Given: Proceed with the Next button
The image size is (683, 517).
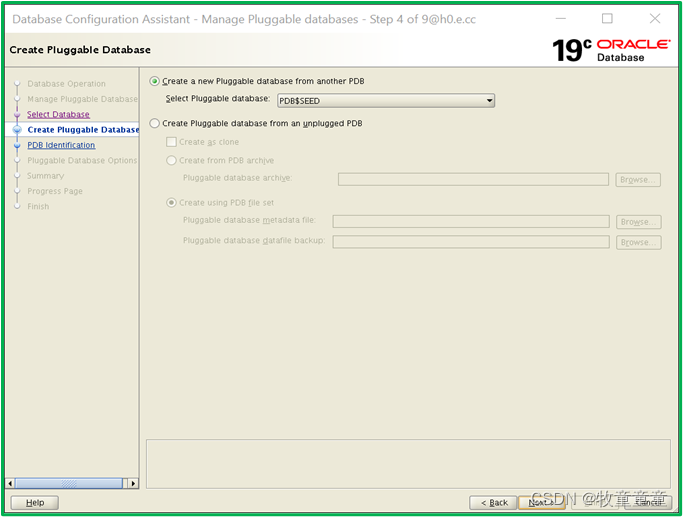Looking at the screenshot, I should click(541, 503).
